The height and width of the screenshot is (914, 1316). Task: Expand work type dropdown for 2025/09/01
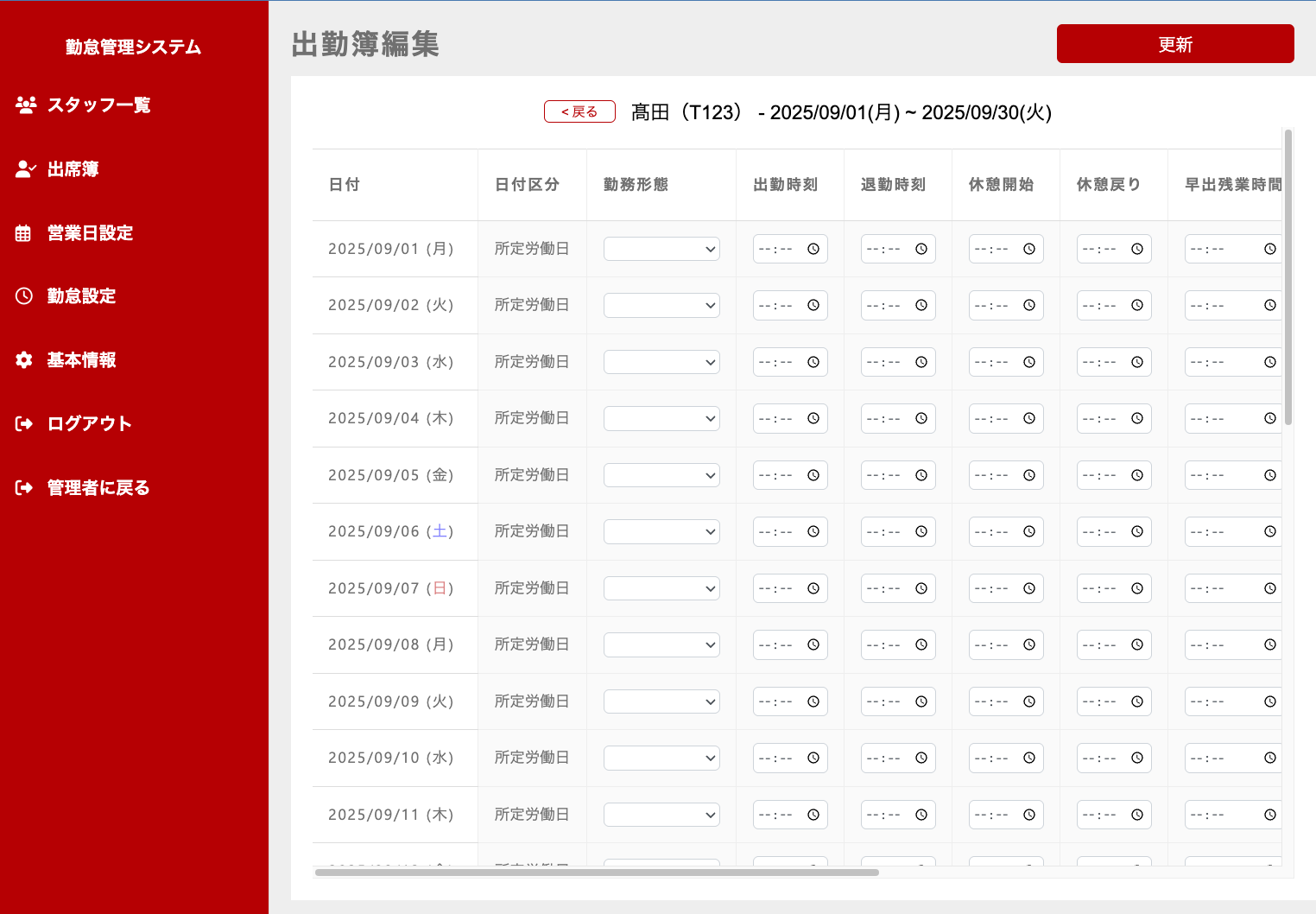(661, 249)
